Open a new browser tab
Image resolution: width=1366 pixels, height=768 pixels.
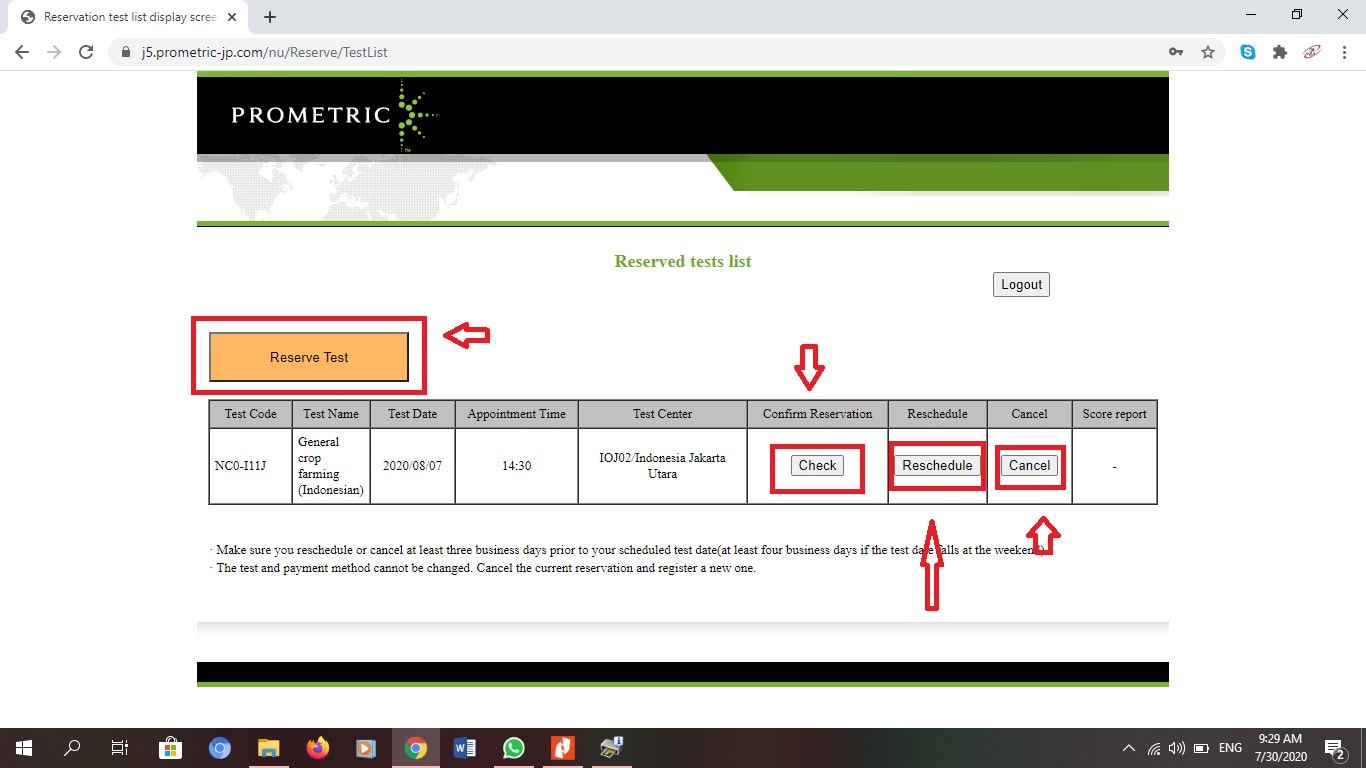(269, 17)
